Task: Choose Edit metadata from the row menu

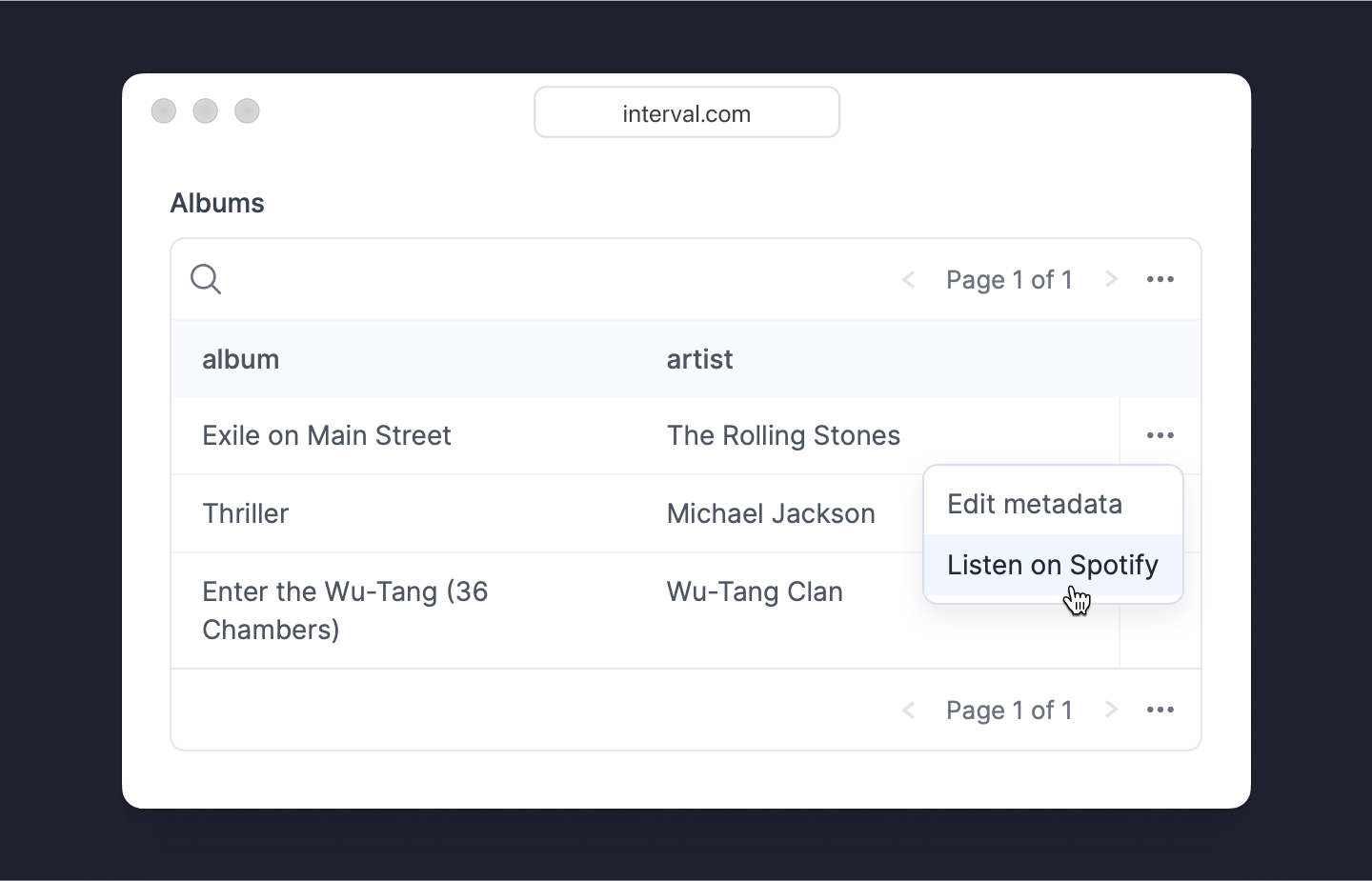Action: (x=1035, y=504)
